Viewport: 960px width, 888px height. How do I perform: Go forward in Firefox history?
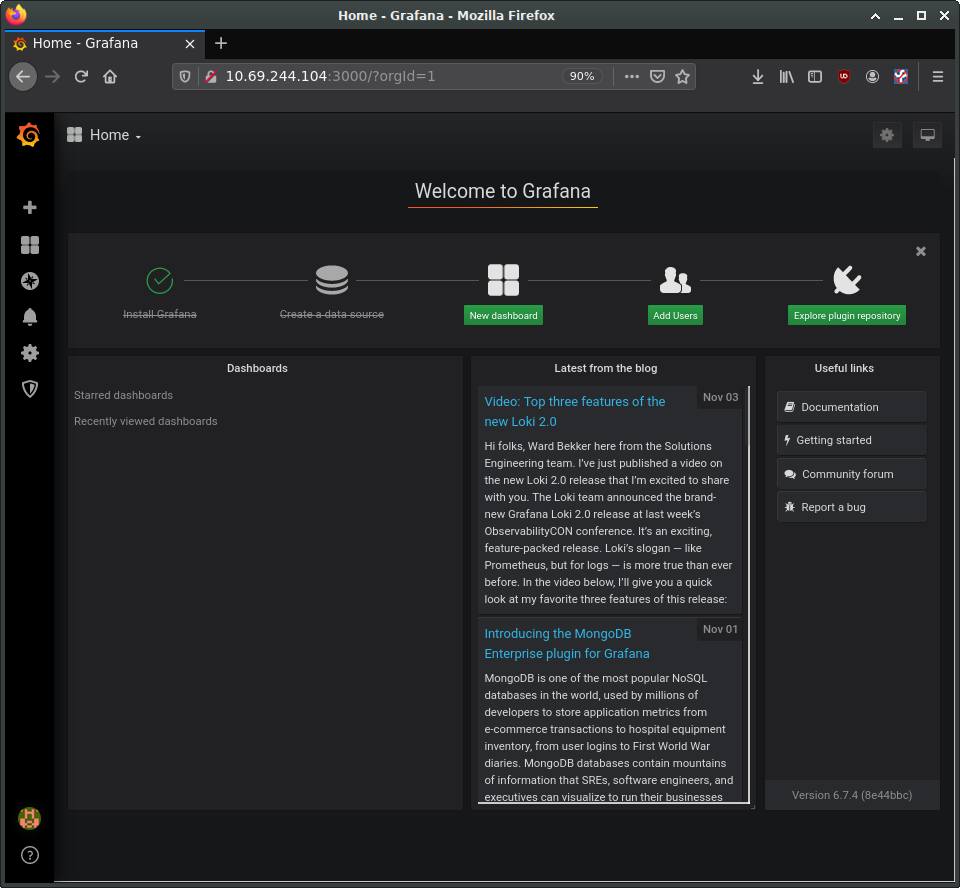(53, 77)
